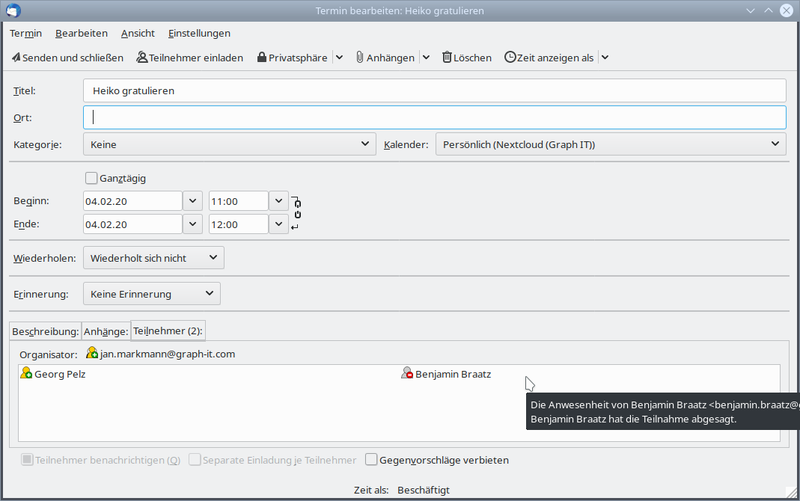
Task: Click Benjamin Braatz declined status icon
Action: (407, 373)
